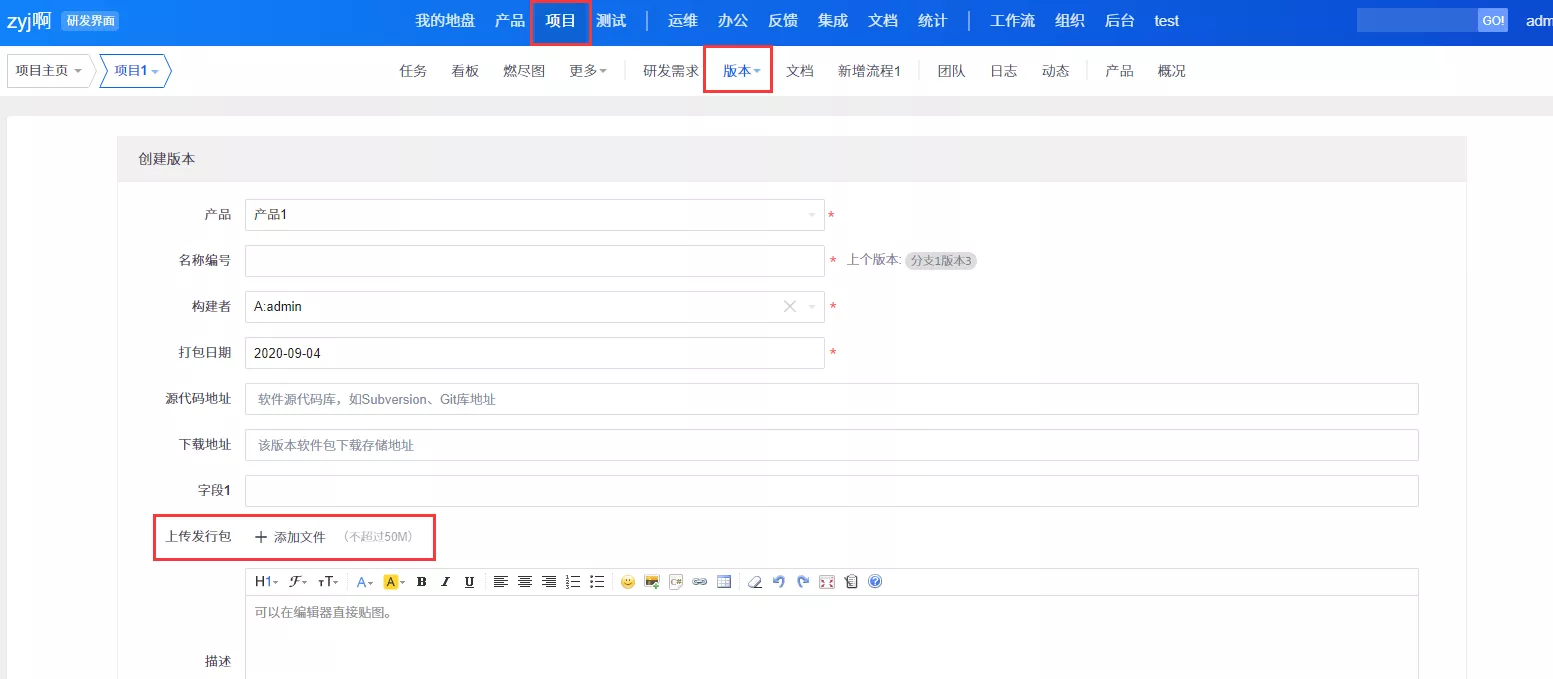Expand the 更多 menu
This screenshot has height=679, width=1553.
[x=588, y=71]
